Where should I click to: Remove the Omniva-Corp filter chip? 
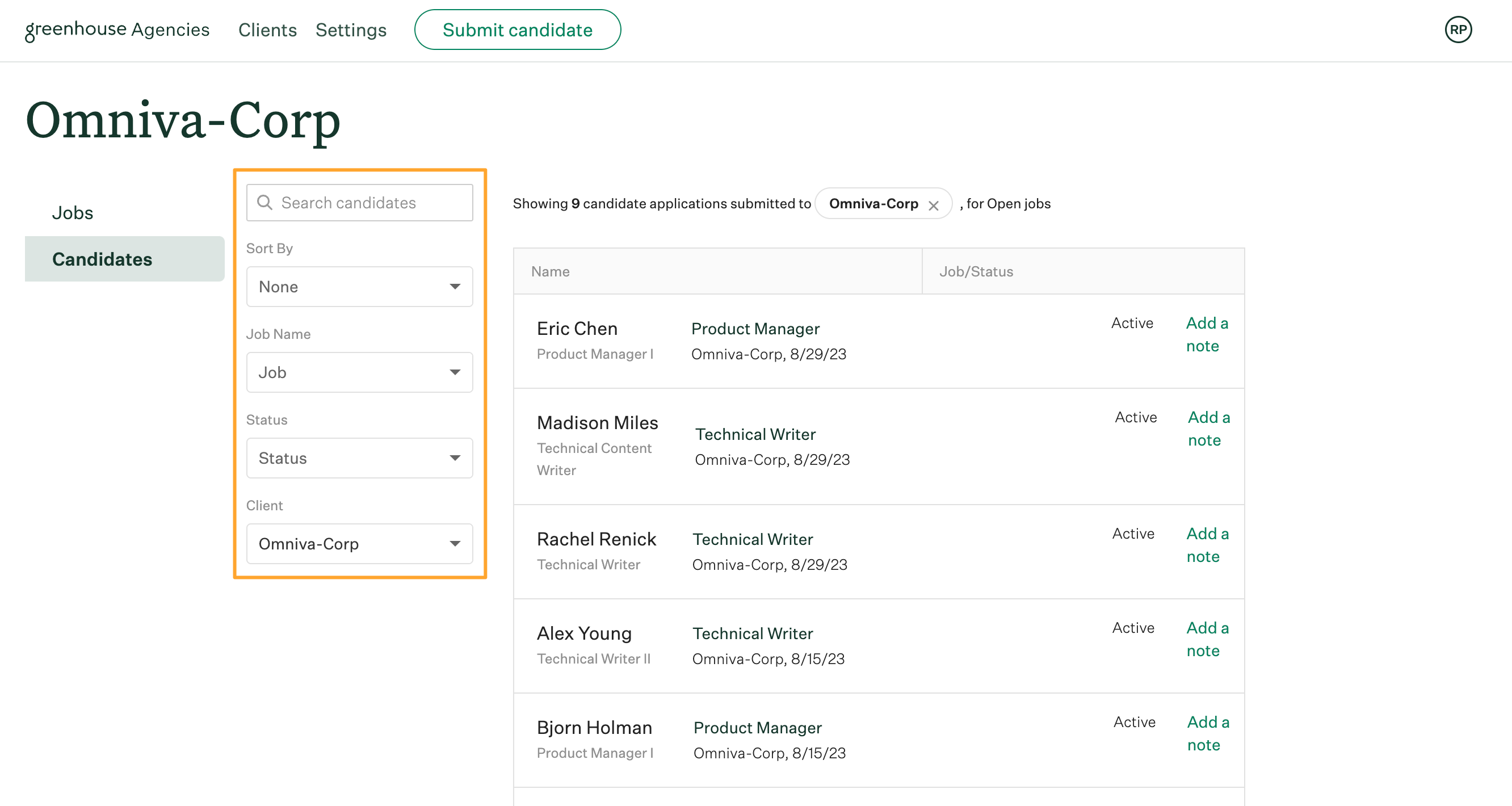[x=933, y=205]
